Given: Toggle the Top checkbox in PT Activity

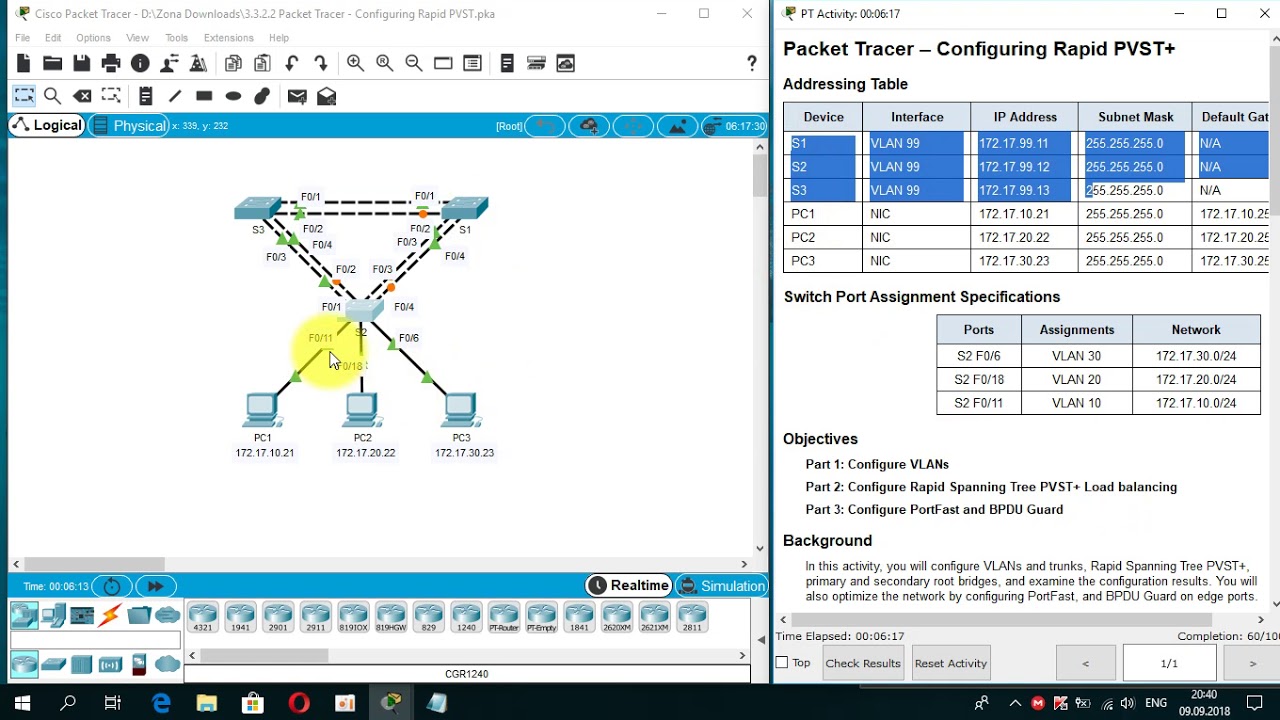Looking at the screenshot, I should pos(783,663).
